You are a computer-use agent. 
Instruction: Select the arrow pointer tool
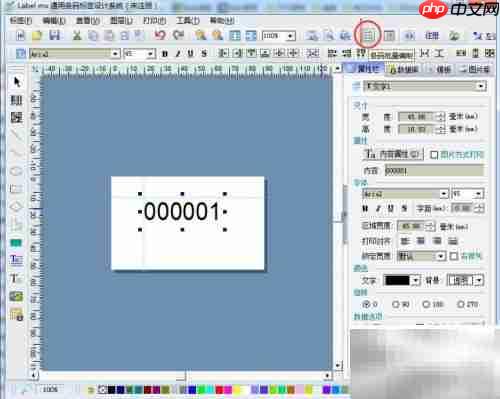coord(17,82)
